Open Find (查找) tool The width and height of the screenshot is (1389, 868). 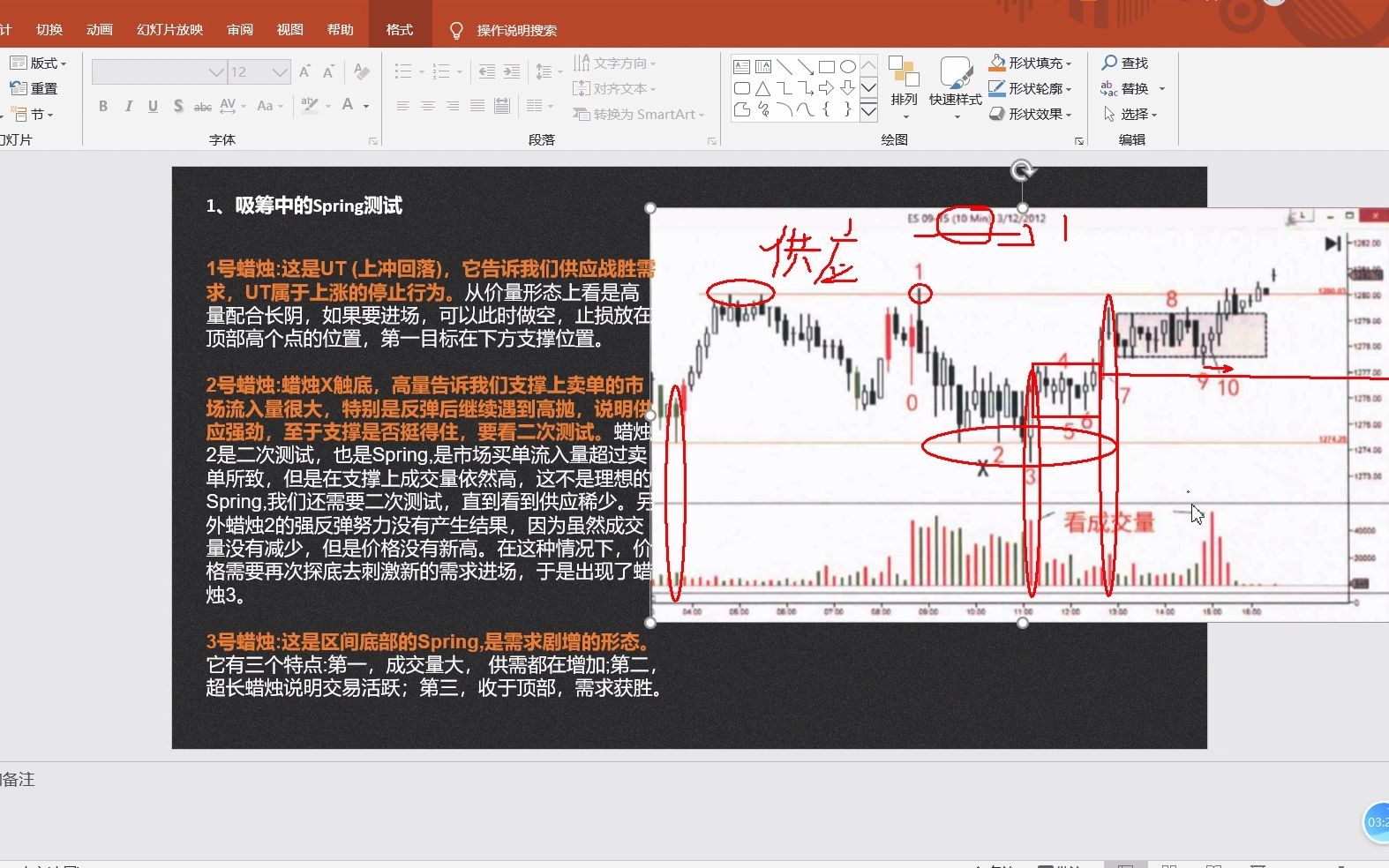(x=1124, y=64)
